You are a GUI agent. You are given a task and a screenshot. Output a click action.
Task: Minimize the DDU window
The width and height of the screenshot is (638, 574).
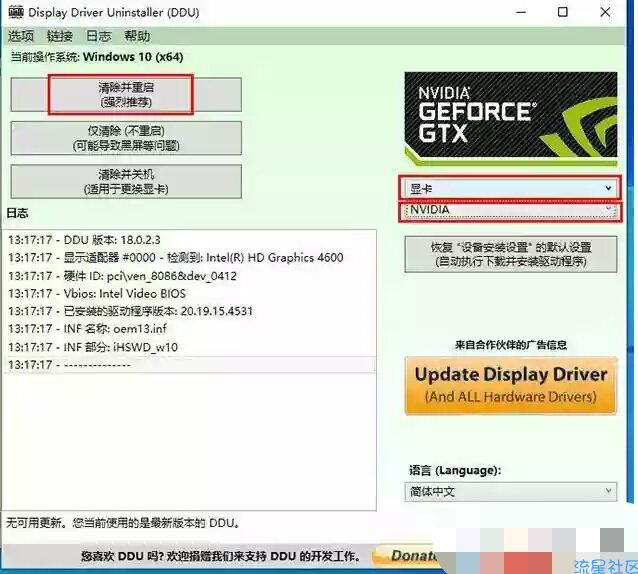(521, 12)
